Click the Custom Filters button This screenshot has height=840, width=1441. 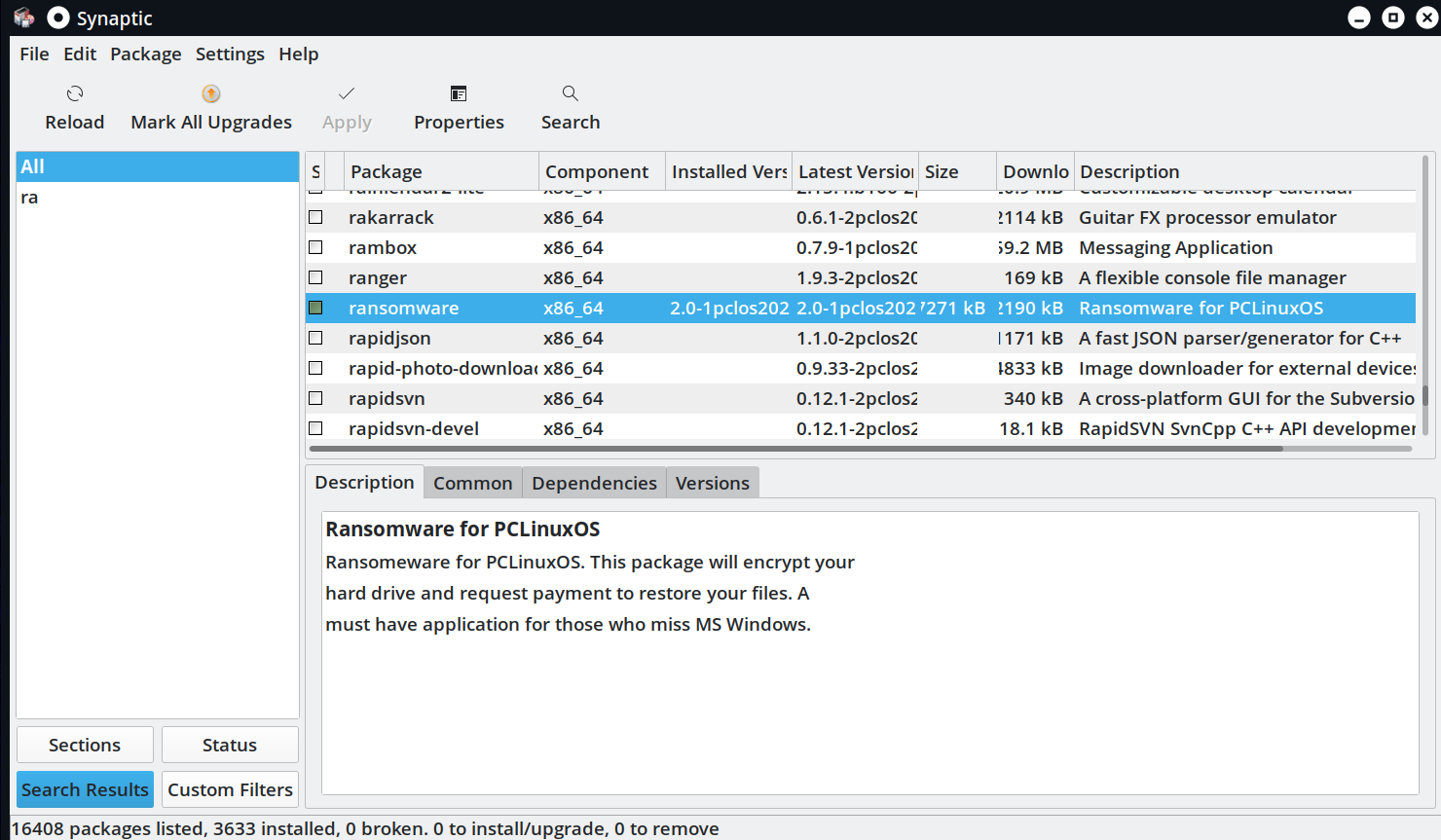coord(230,789)
